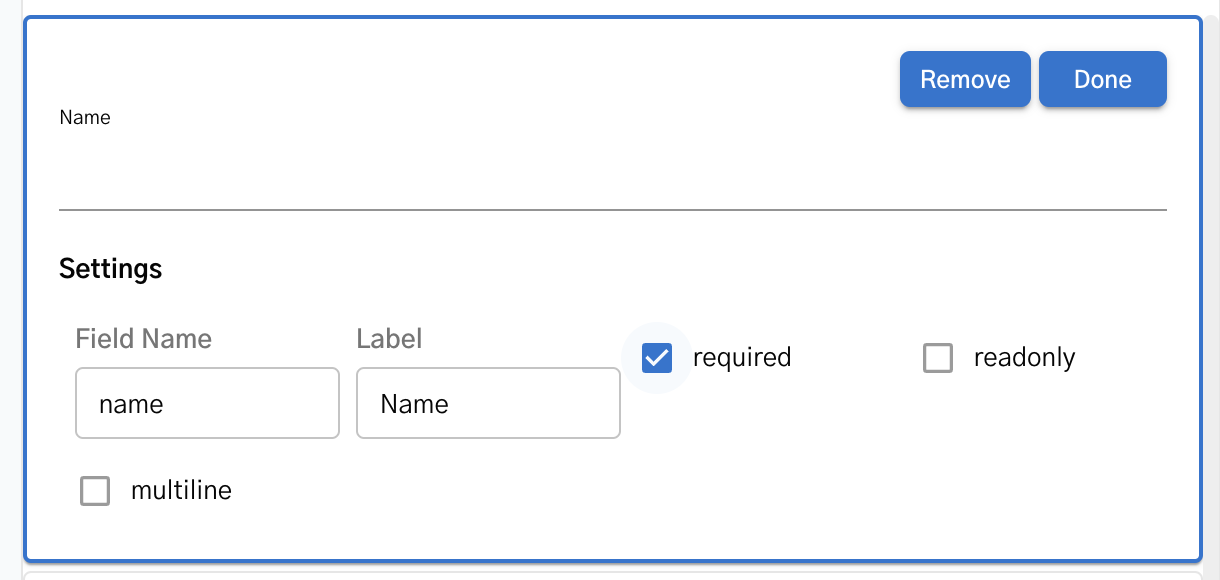The width and height of the screenshot is (1220, 580).
Task: Click the Remove button
Action: coord(964,79)
